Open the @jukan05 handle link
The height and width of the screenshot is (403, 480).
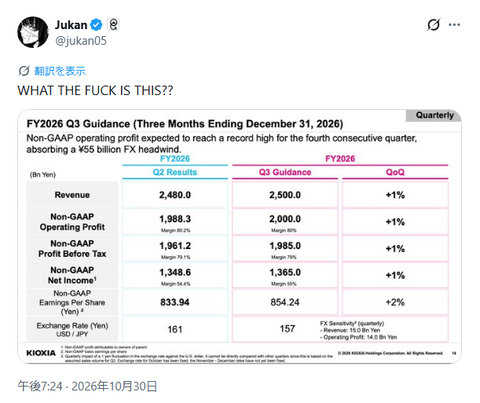tap(81, 41)
